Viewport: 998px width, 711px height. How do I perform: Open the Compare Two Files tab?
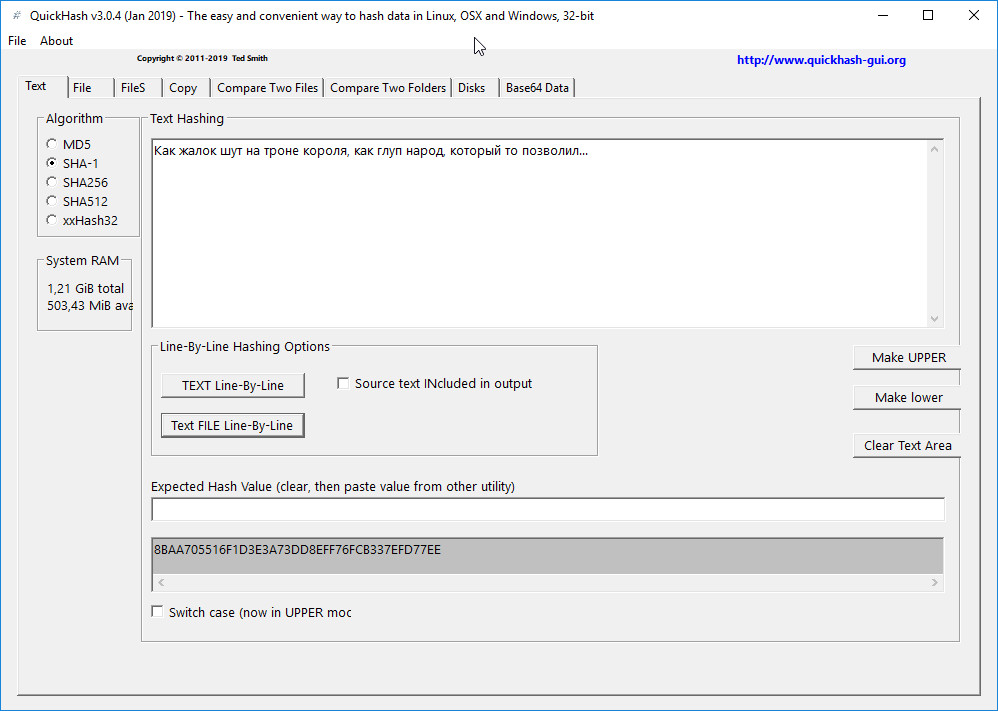pos(267,88)
